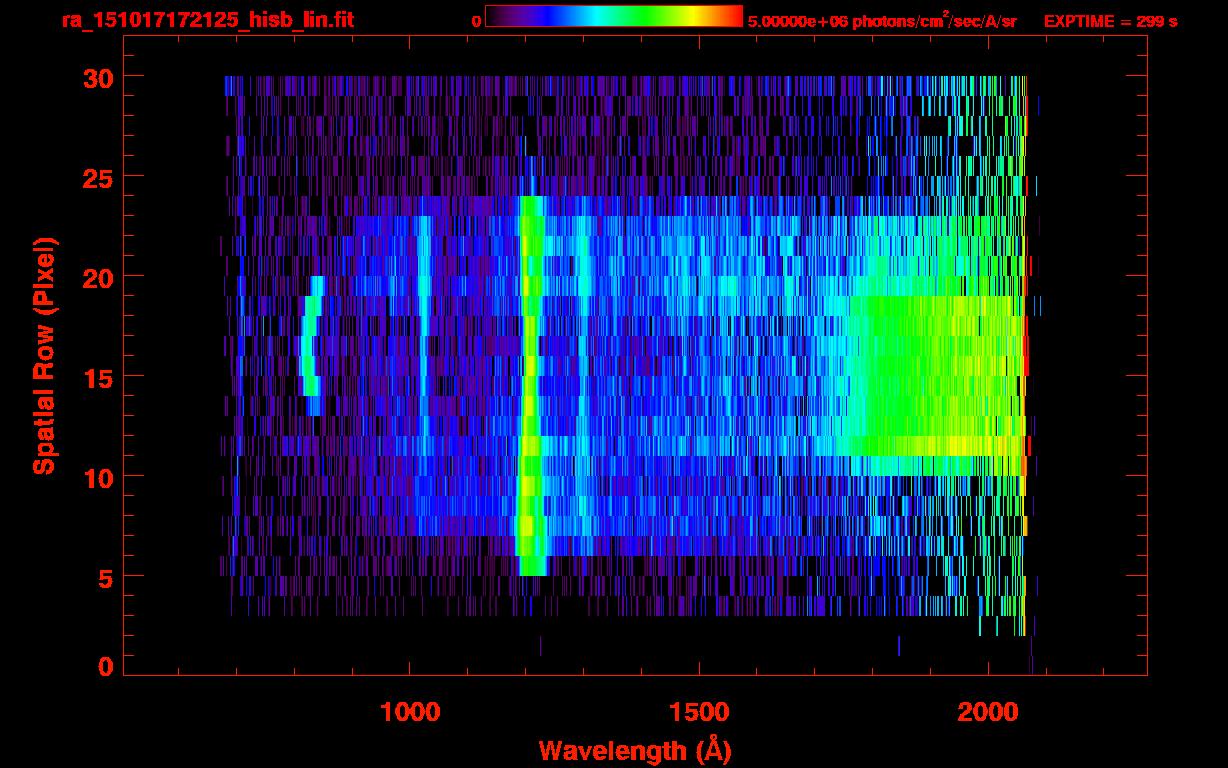Click the curved emission arc near 830 Å
The height and width of the screenshot is (768, 1228).
pyautogui.click(x=311, y=345)
